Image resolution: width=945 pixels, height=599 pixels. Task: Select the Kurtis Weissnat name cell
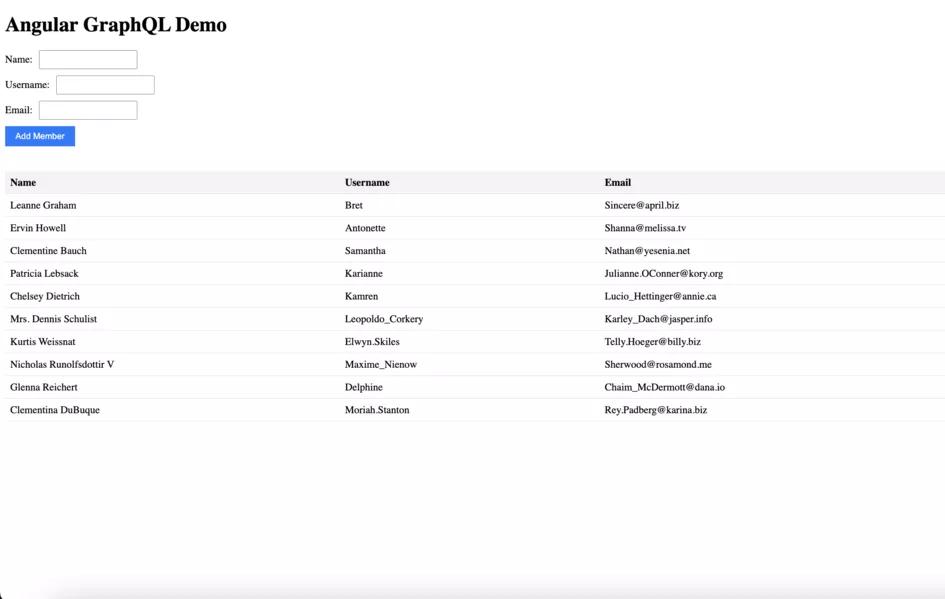[43, 342]
